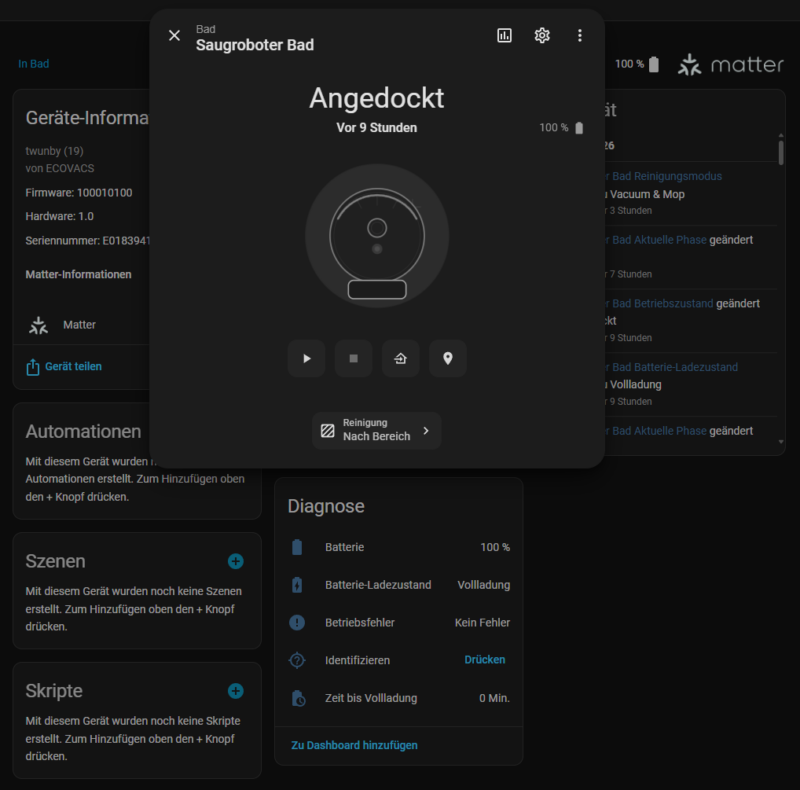Click Matter-Informationen heading
The width and height of the screenshot is (800, 790).
point(79,275)
